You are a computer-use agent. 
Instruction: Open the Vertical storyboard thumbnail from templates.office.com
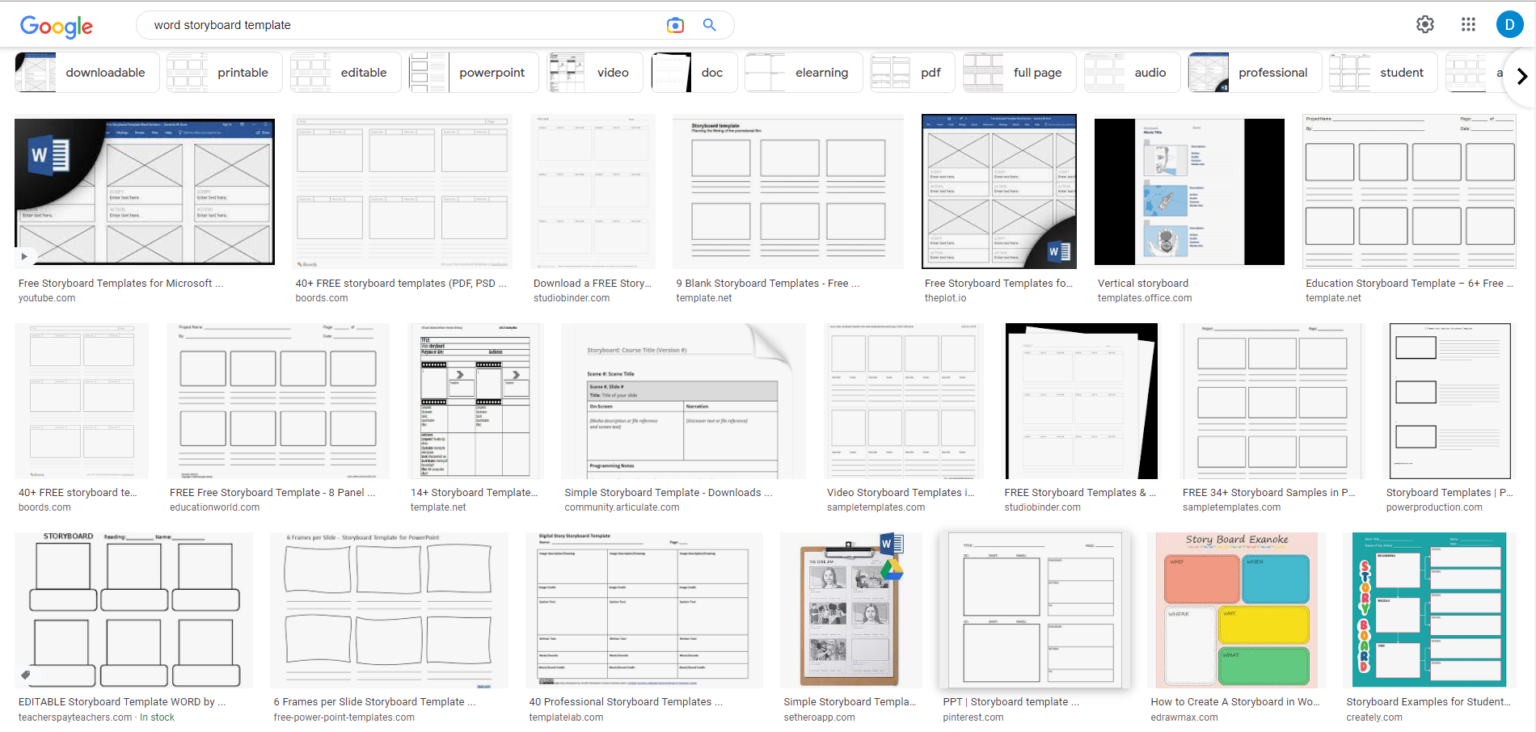pos(1188,190)
